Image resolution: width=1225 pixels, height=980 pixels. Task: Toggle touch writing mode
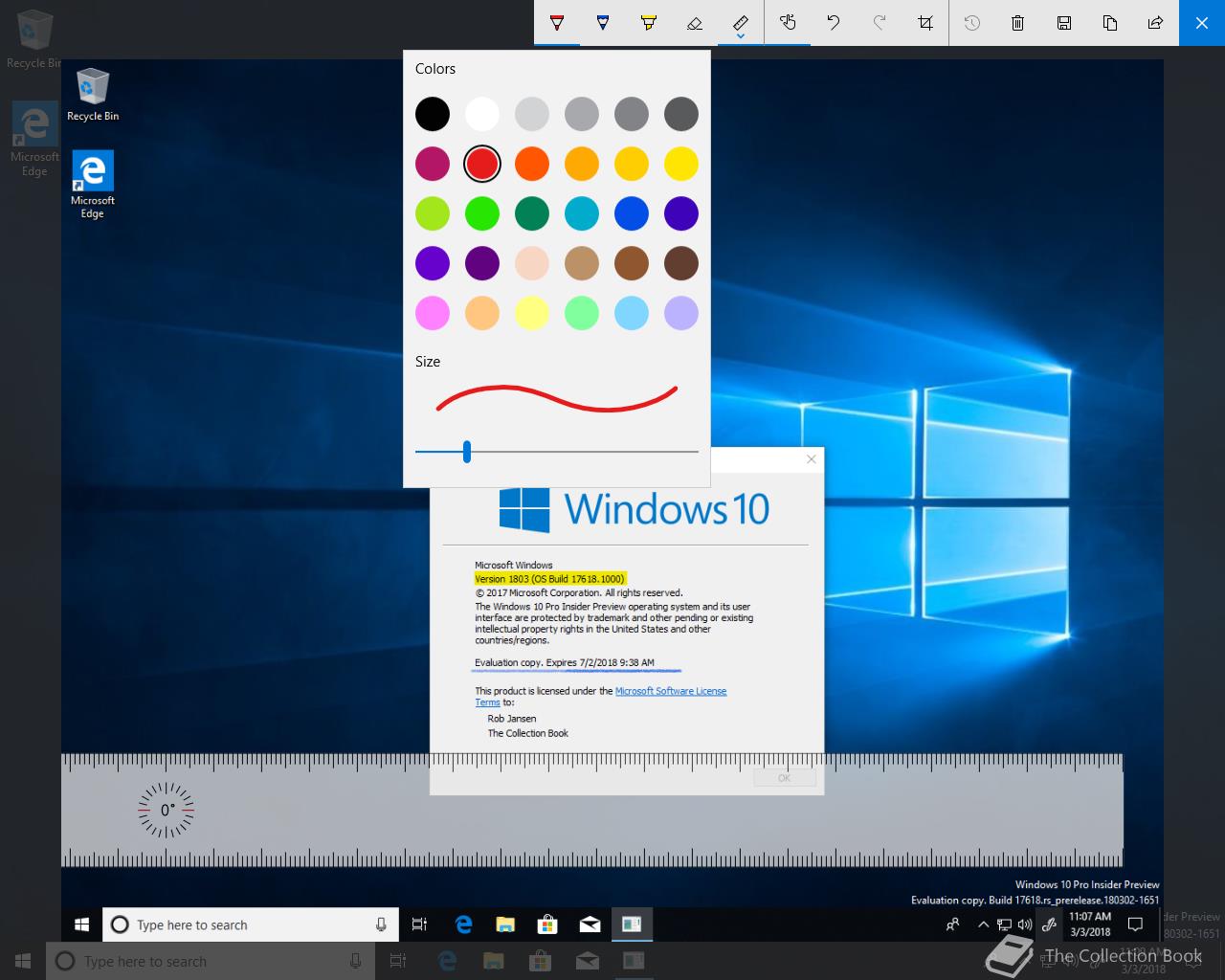788,22
